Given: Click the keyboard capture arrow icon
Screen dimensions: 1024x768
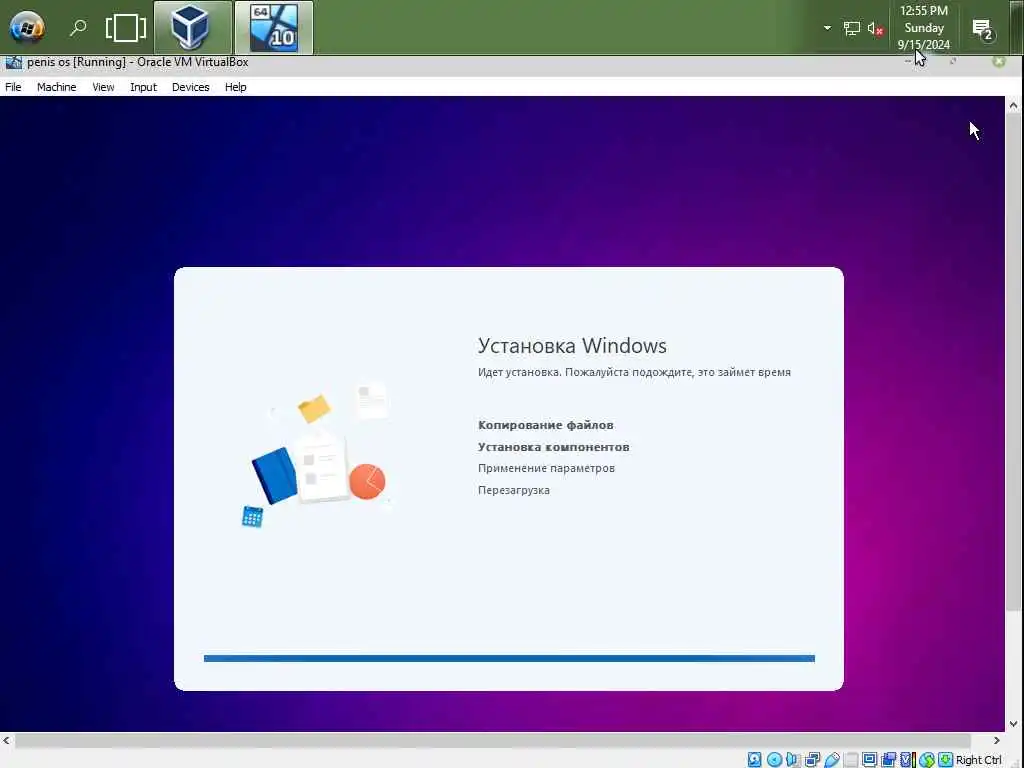Looking at the screenshot, I should point(945,760).
